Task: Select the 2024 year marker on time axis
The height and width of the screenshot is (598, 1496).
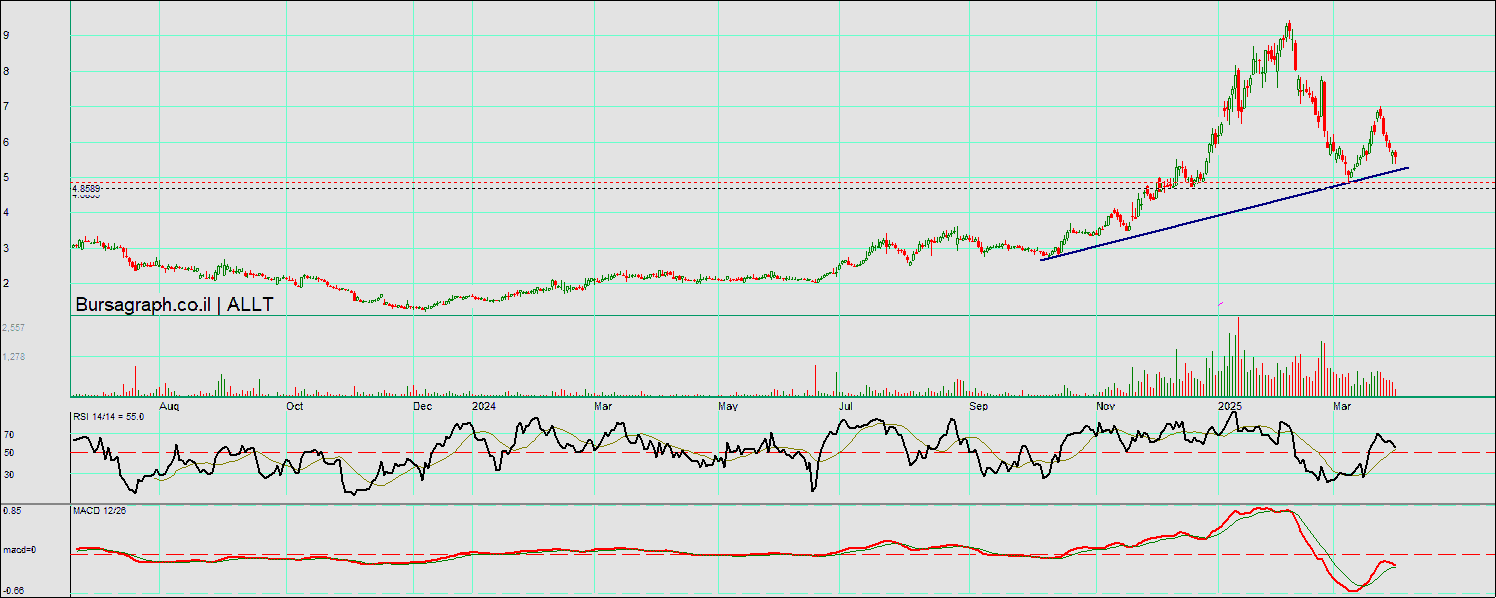Action: (x=484, y=407)
